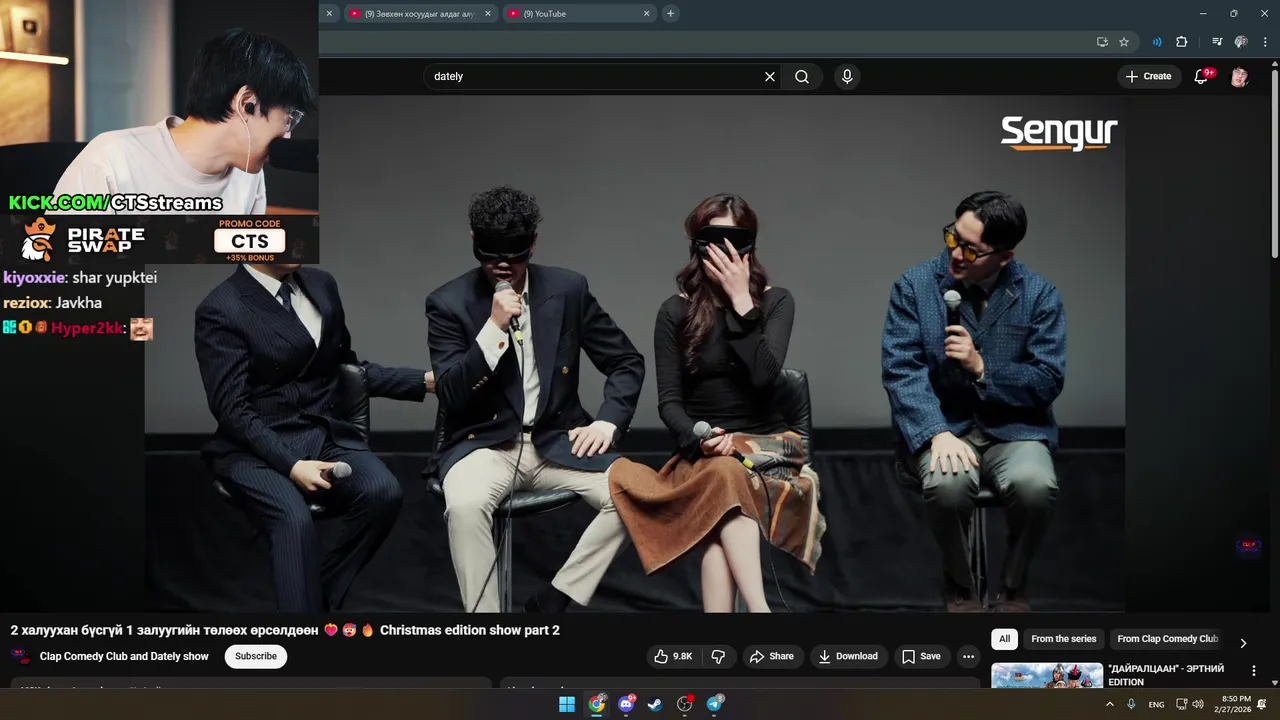
Task: Click the channel avatar beside the Subscribe button
Action: coord(20,656)
